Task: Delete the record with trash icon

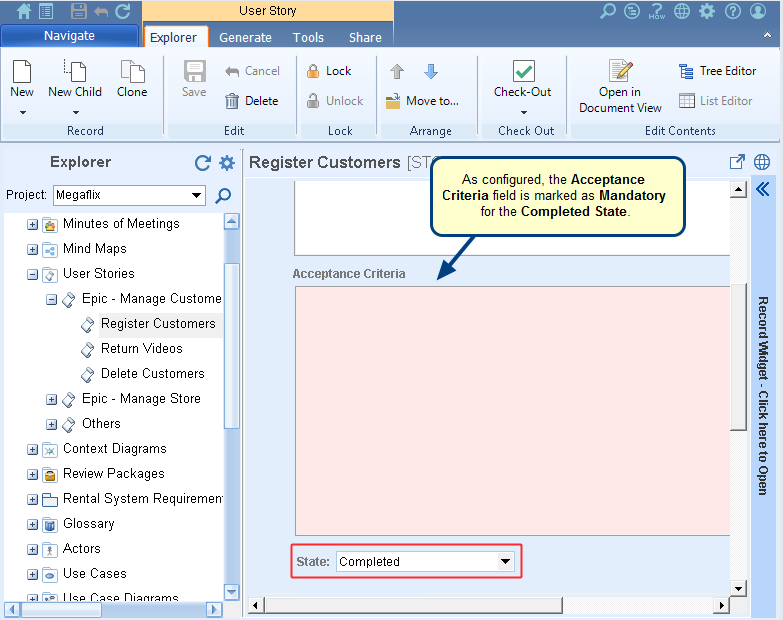Action: (251, 101)
